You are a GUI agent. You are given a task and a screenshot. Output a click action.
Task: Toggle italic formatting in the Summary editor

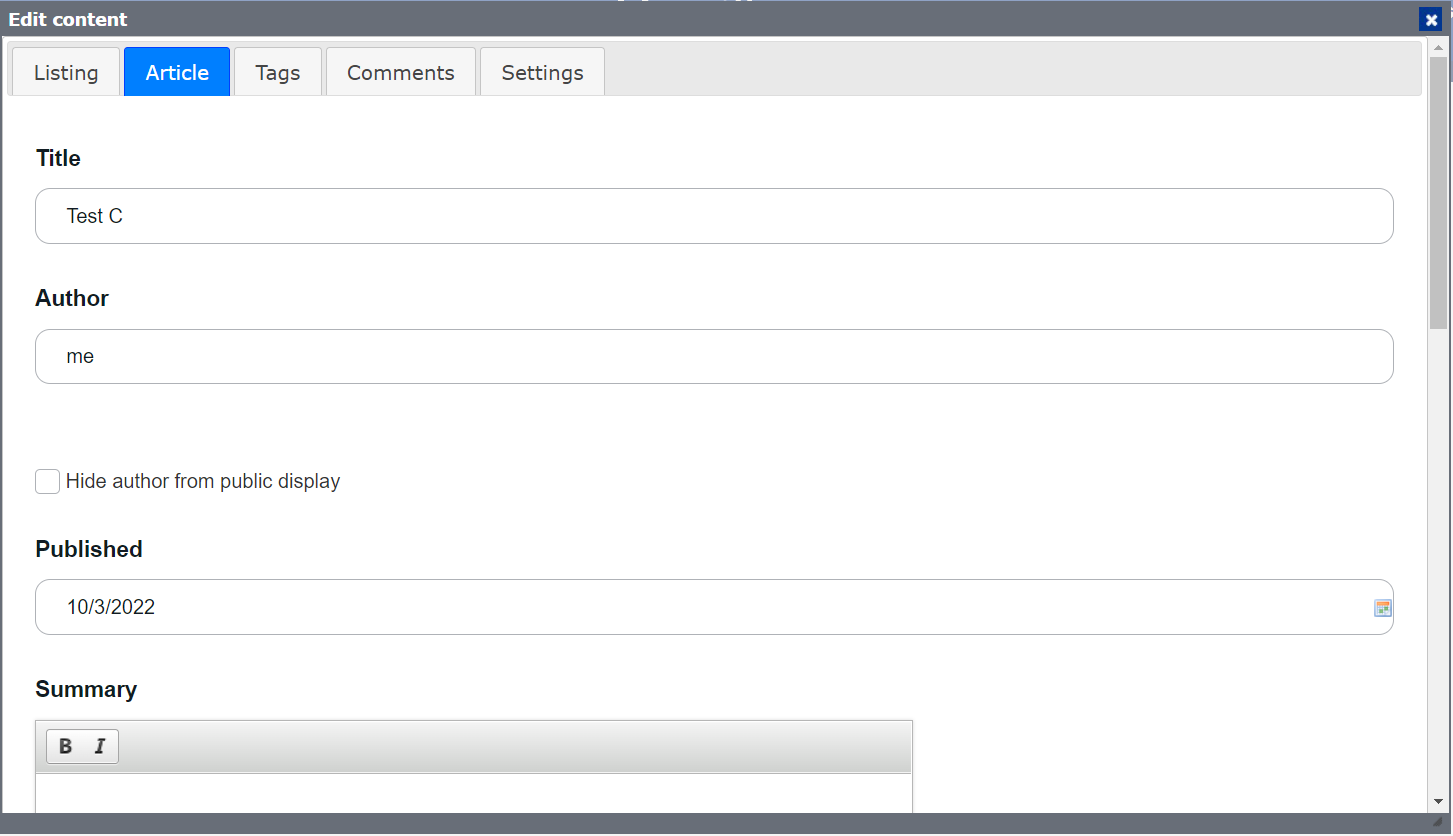point(100,746)
